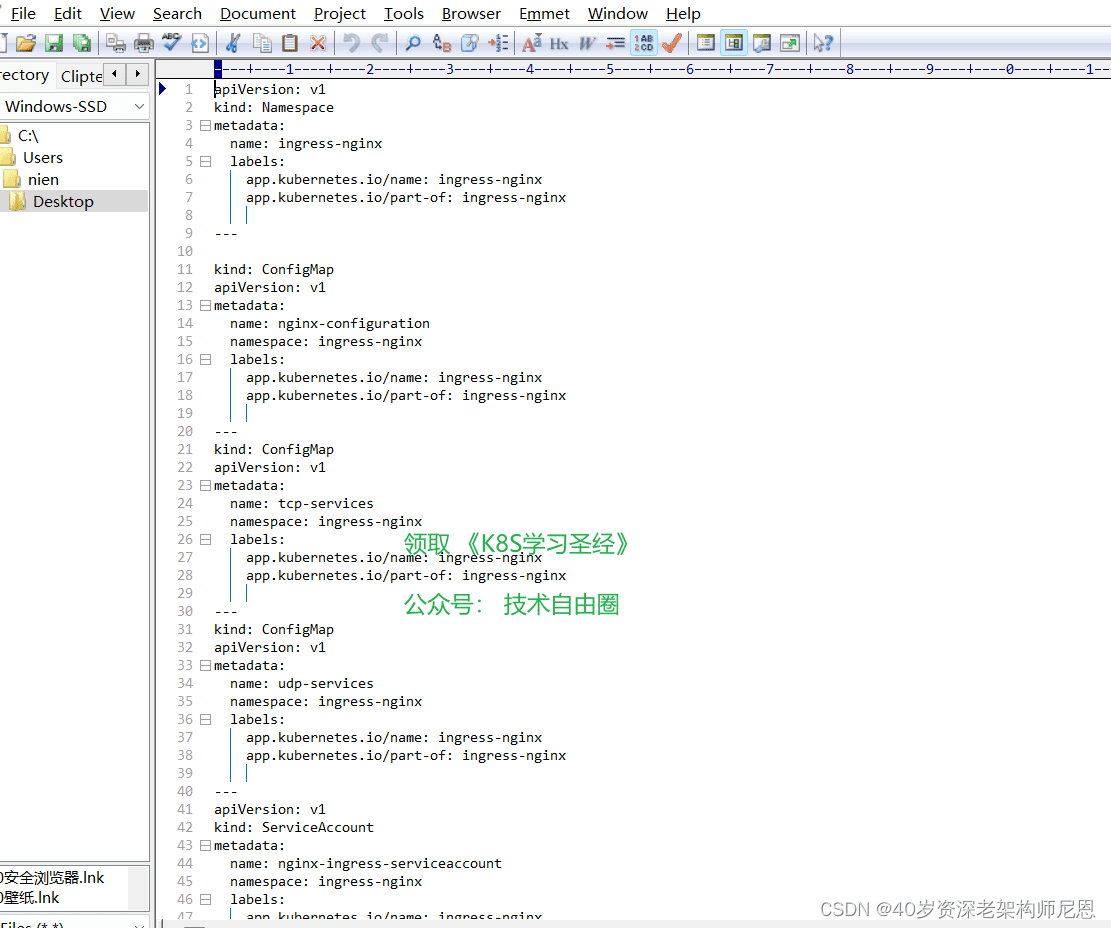Open the Search menu
Screen dimensions: 1111x928
point(177,13)
